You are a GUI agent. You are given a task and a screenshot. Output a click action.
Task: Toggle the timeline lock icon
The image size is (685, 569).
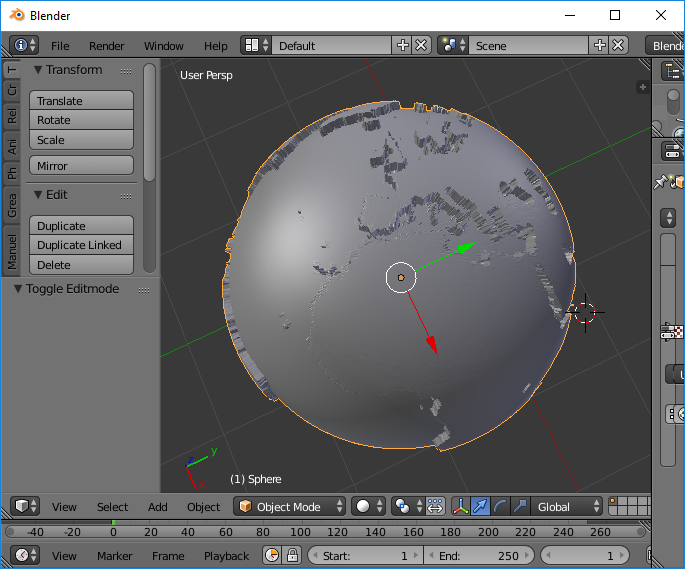292,555
